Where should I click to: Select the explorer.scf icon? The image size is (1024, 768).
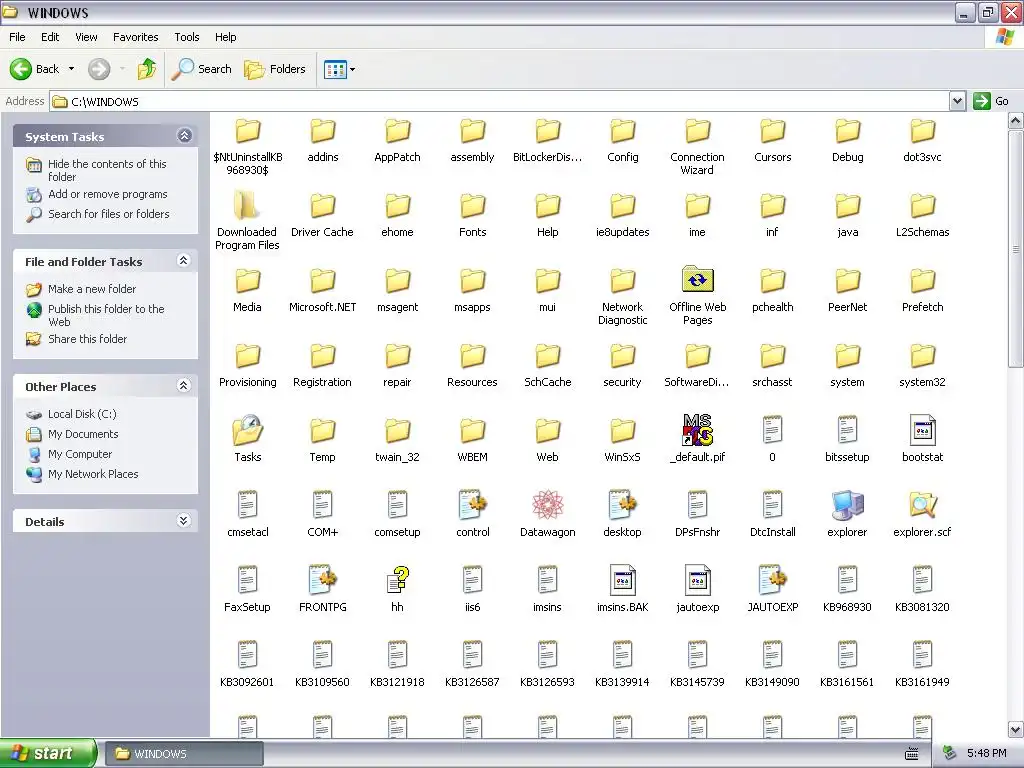pyautogui.click(x=922, y=505)
